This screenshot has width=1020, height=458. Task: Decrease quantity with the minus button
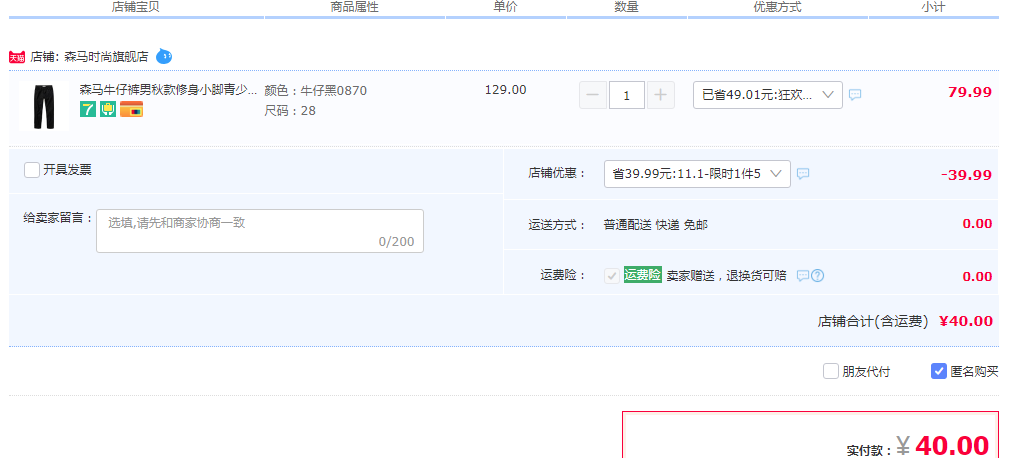tap(593, 95)
